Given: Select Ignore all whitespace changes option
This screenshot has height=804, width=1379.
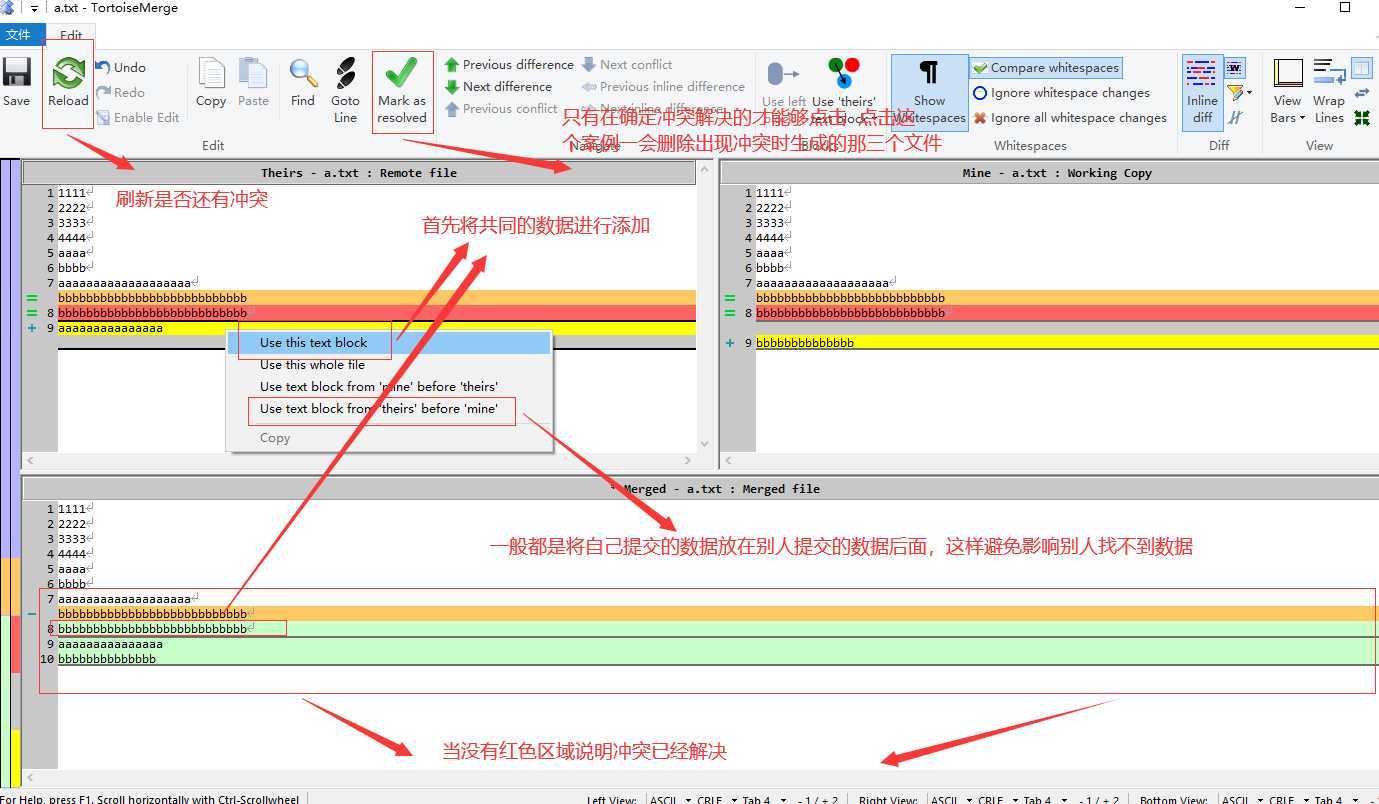Looking at the screenshot, I should click(1069, 117).
